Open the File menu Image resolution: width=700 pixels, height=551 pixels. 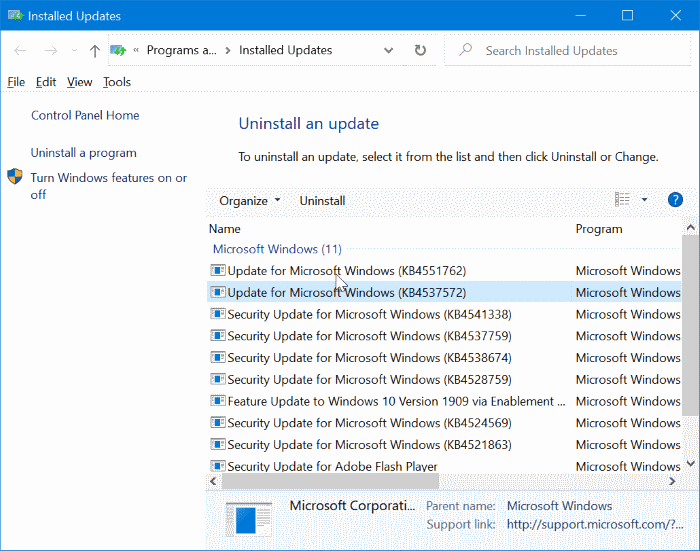click(16, 82)
